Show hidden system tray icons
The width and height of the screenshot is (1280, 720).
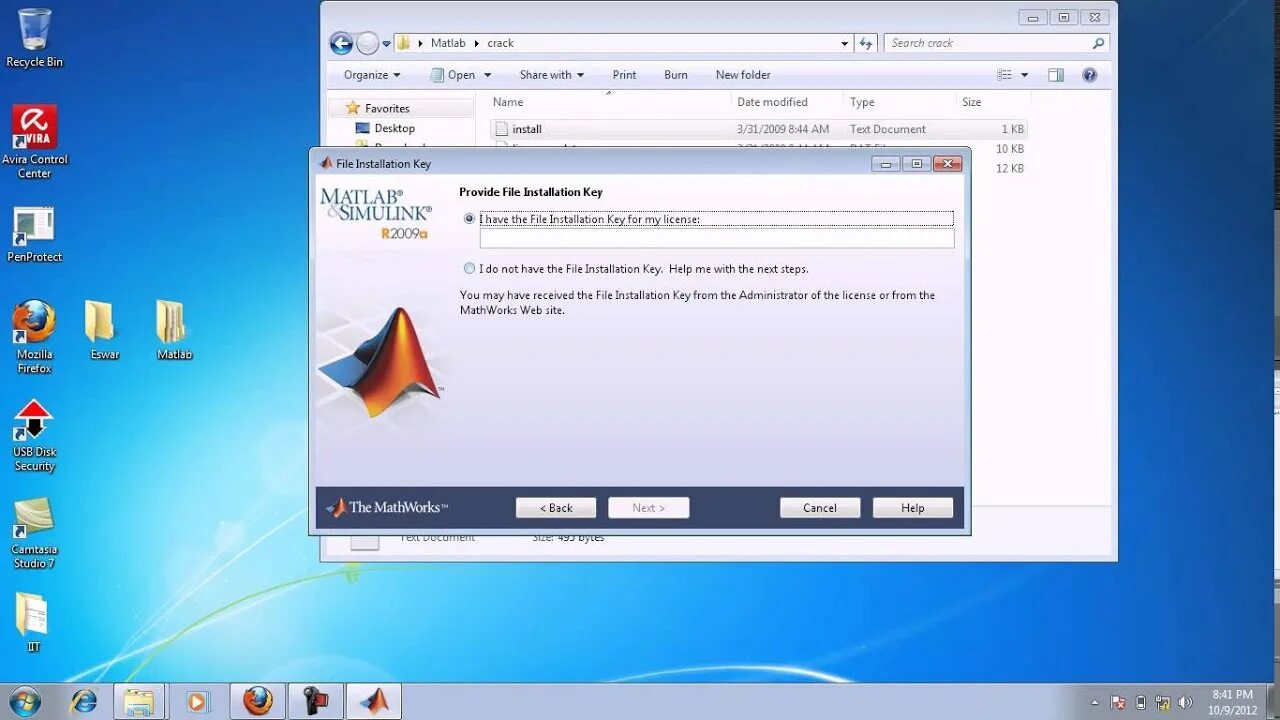(x=1095, y=702)
